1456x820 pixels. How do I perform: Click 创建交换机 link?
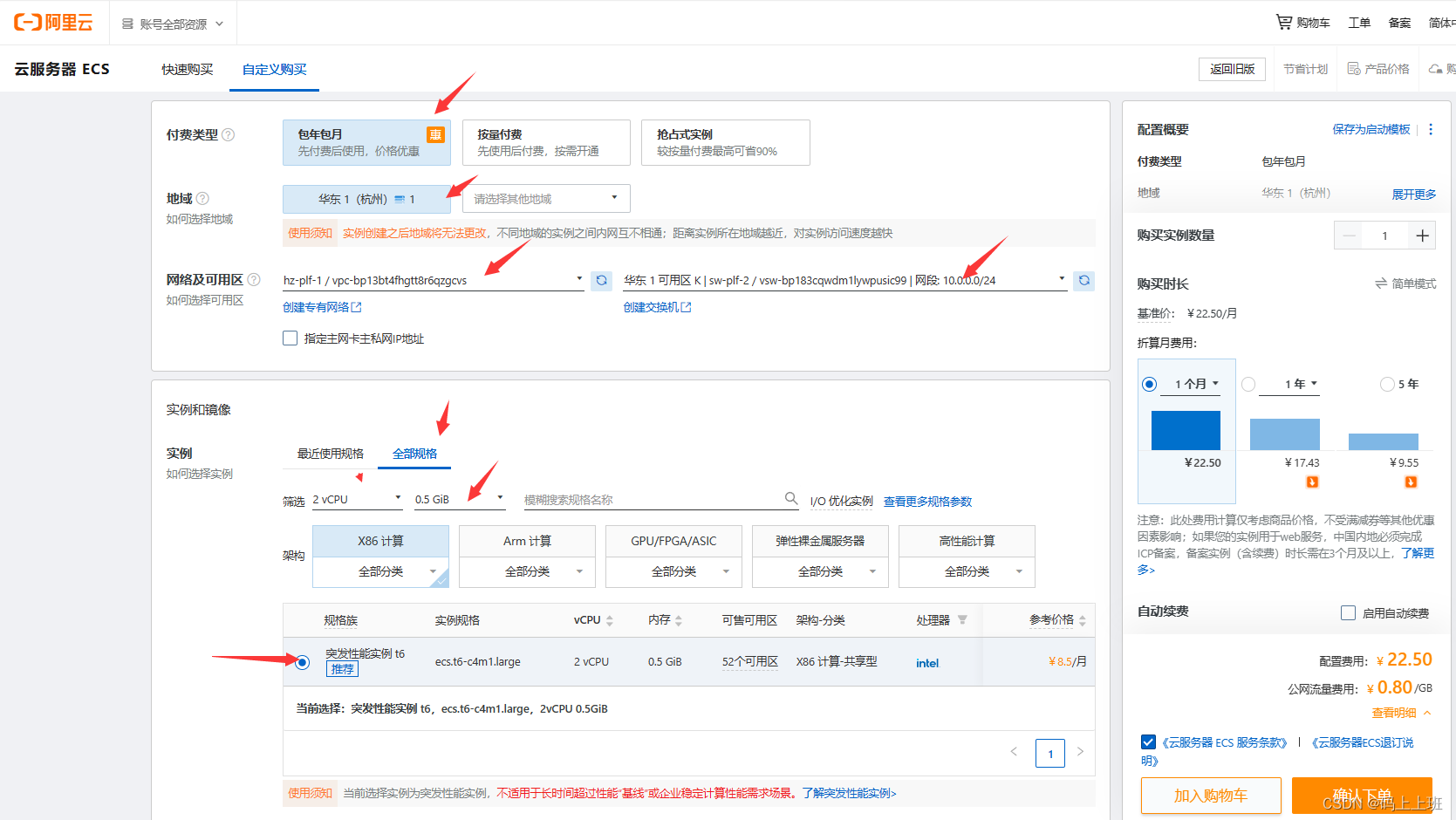tap(657, 307)
